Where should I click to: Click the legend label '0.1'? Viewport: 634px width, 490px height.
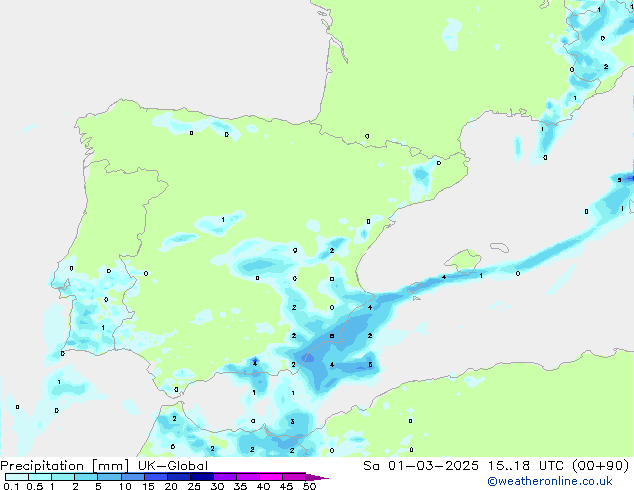pyautogui.click(x=11, y=486)
